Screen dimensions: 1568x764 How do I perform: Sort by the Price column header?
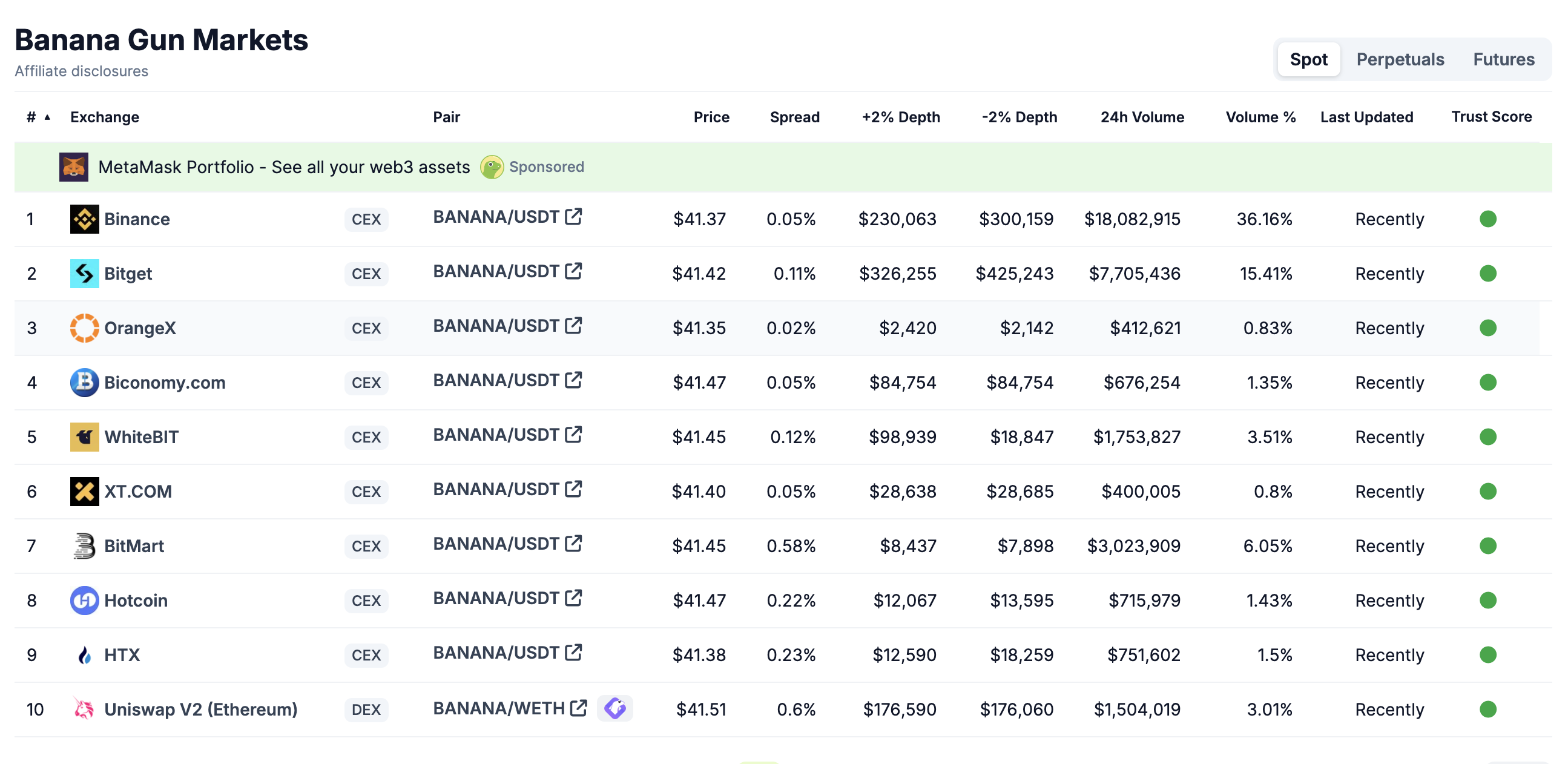coord(711,117)
